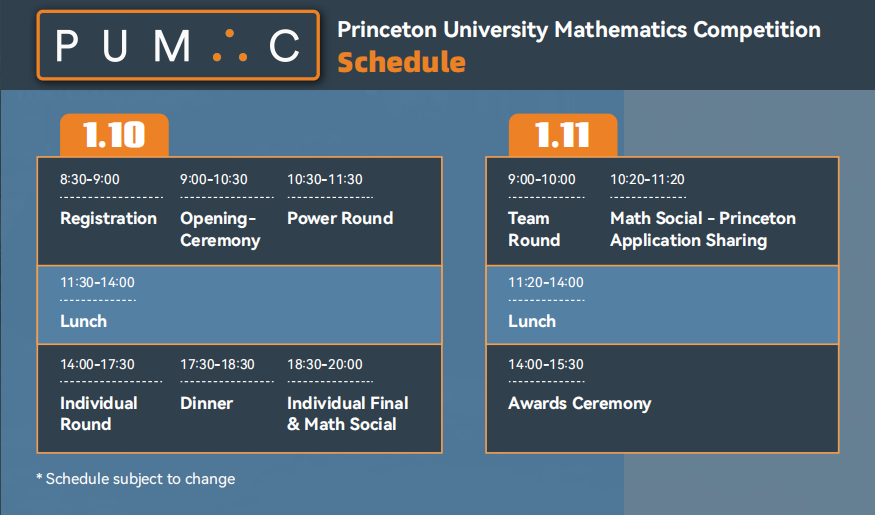This screenshot has width=875, height=515.
Task: Click the orange Schedule heading
Action: coord(401,62)
